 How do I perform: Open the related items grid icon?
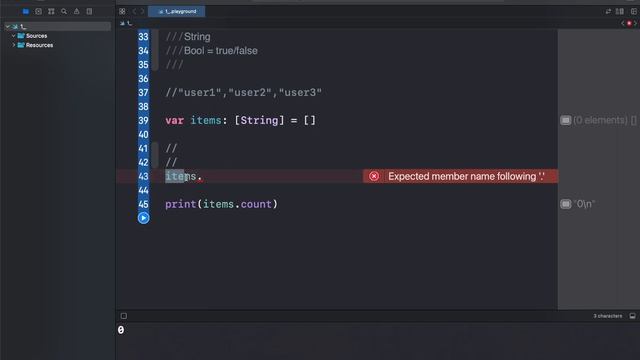(122, 11)
